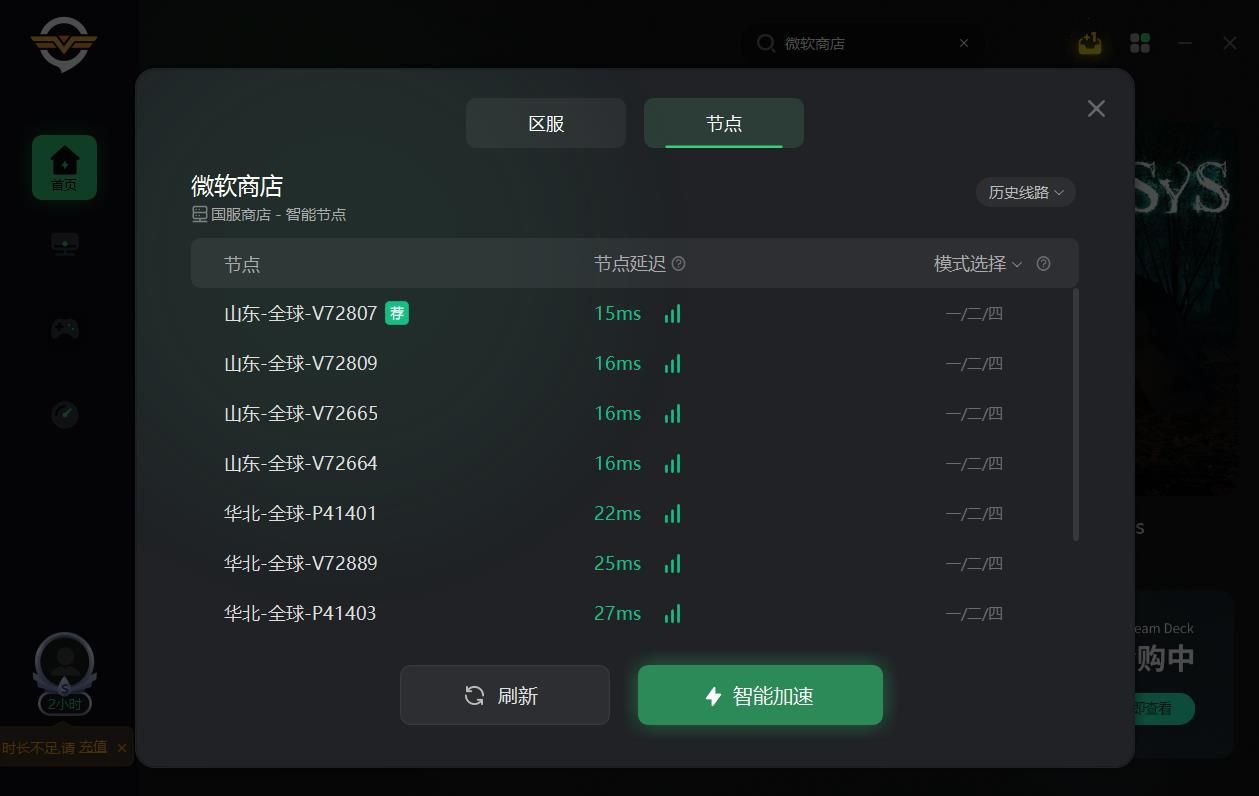Click the 刷新 refresh button
Image resolution: width=1259 pixels, height=796 pixels.
(505, 695)
